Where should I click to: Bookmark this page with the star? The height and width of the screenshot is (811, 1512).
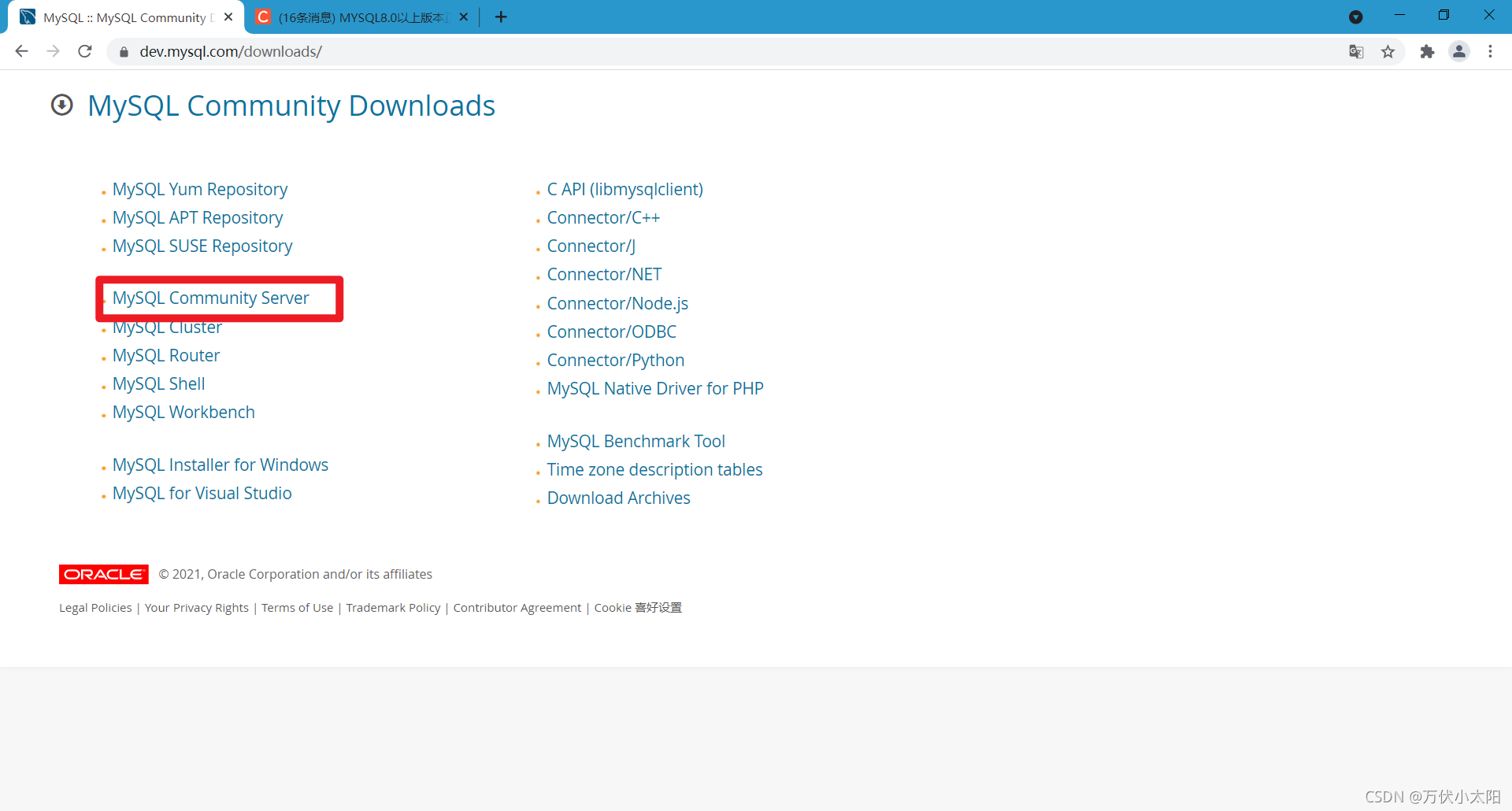(1388, 52)
